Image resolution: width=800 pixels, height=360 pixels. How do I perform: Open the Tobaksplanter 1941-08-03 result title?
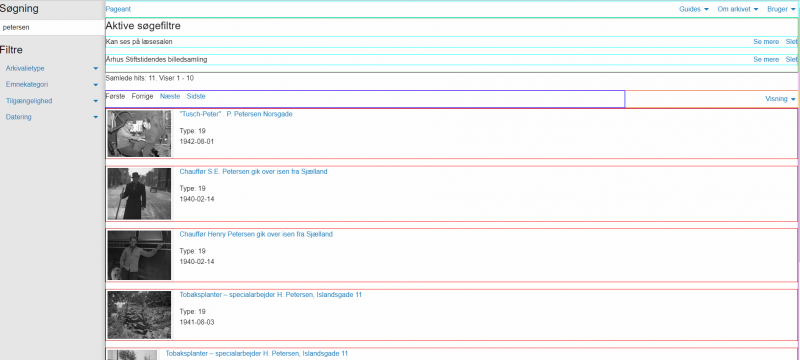click(270, 295)
